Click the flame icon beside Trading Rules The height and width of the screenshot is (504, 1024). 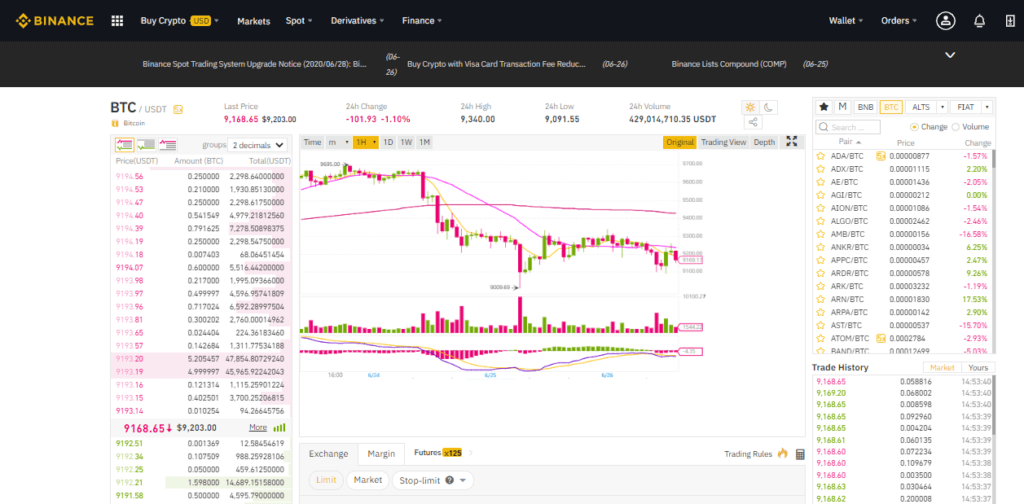782,454
